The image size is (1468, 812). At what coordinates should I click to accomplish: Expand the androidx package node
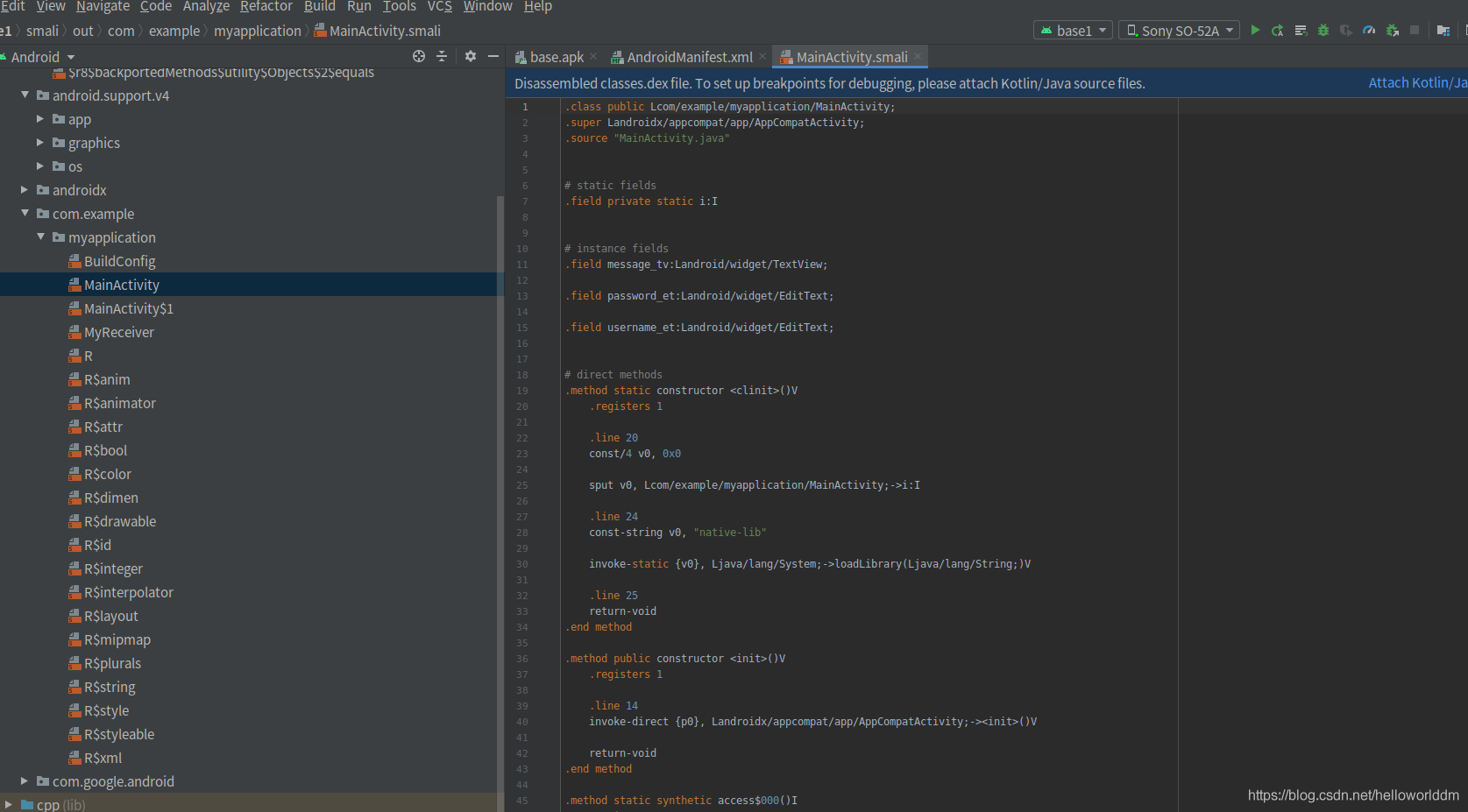coord(25,190)
